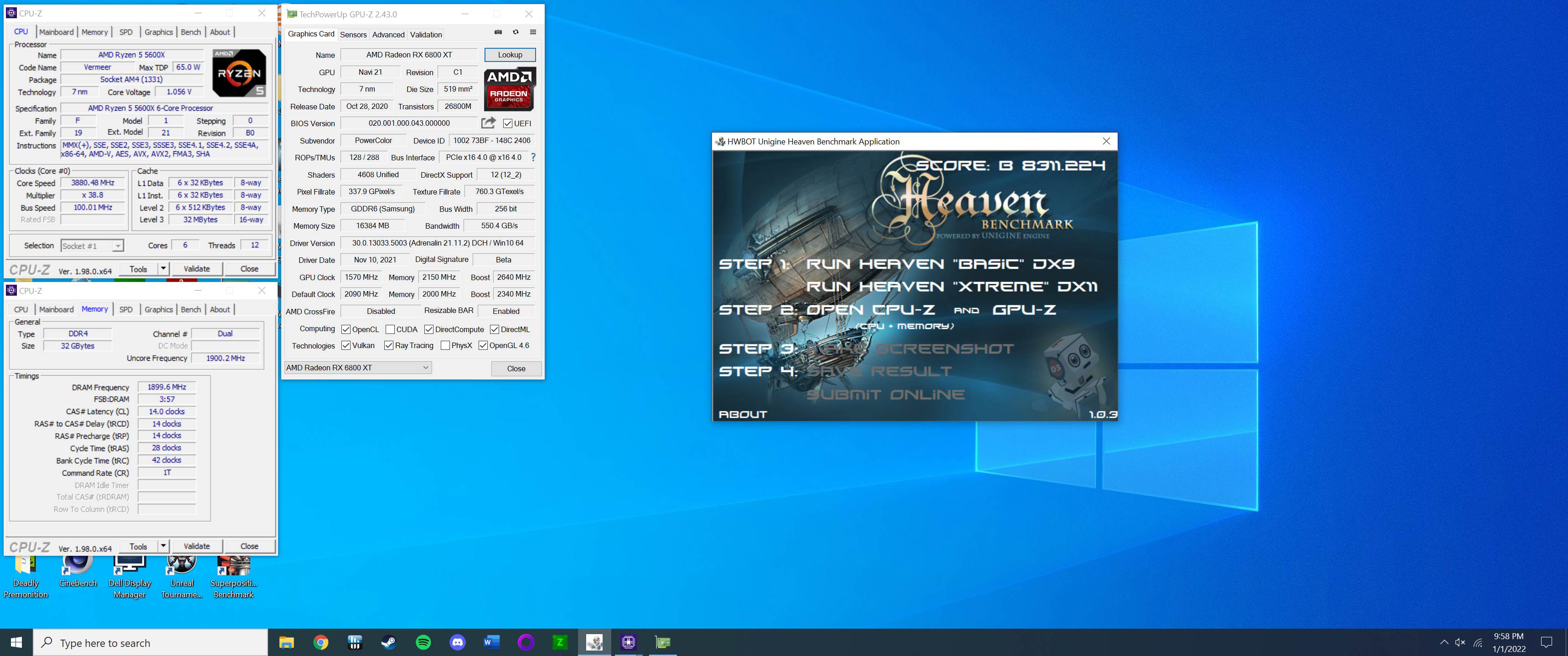Screen dimensions: 1568x656
Task: Switch to GPU-Z via taskbar icon
Action: [662, 642]
